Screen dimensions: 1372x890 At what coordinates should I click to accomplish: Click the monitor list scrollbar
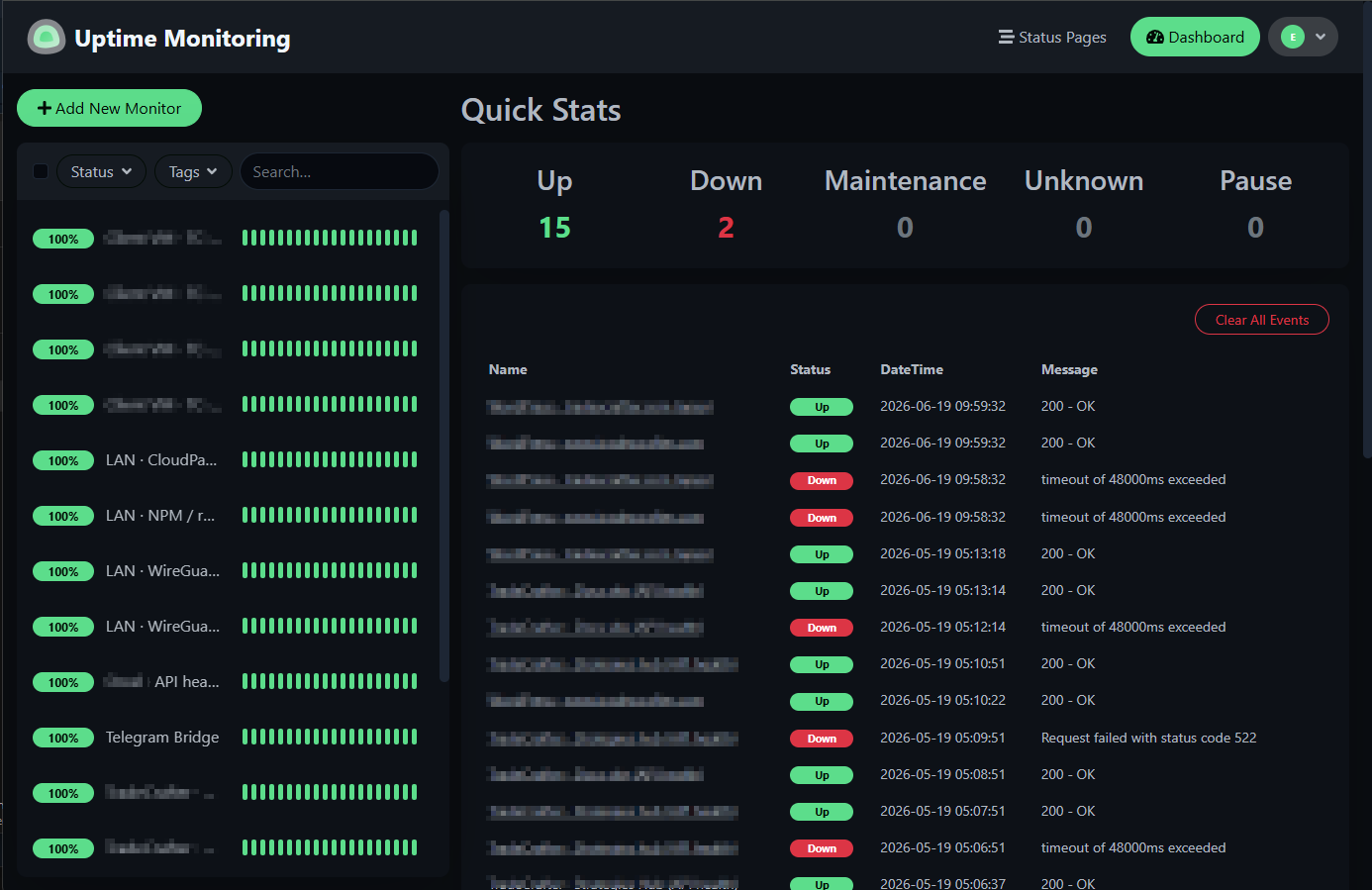tap(444, 445)
